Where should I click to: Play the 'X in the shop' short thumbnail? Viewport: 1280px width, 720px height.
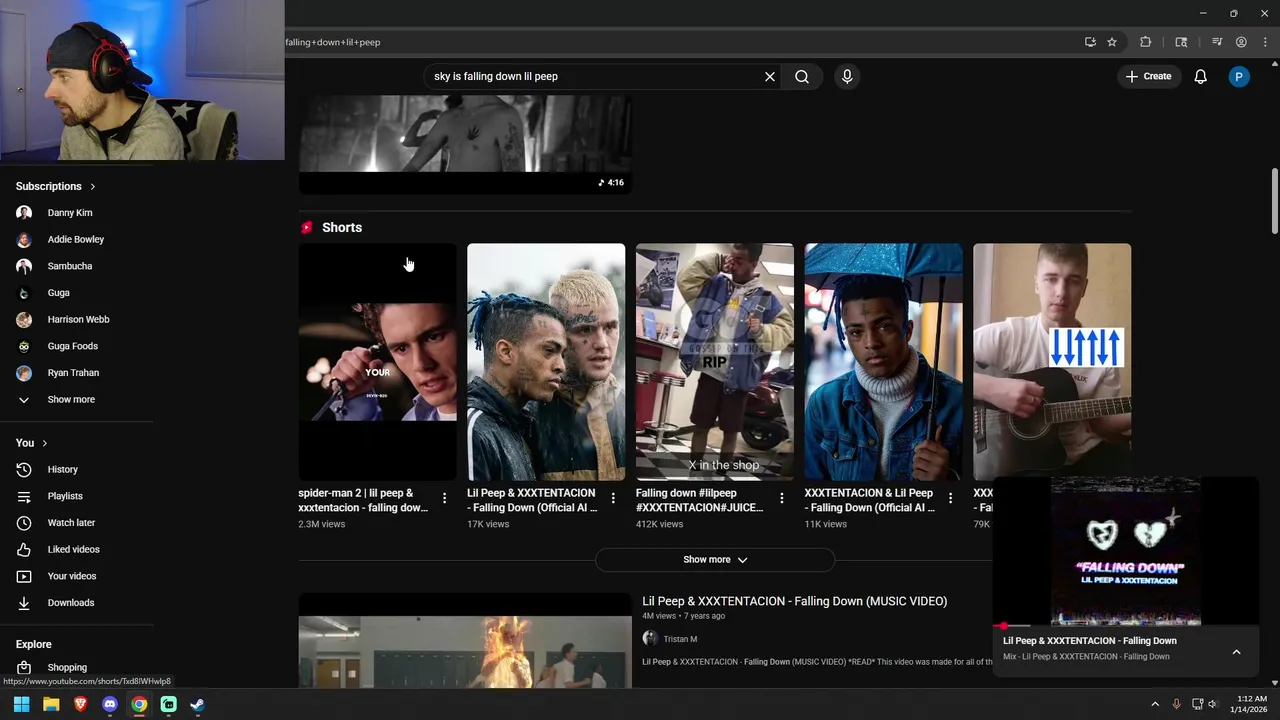click(x=715, y=362)
